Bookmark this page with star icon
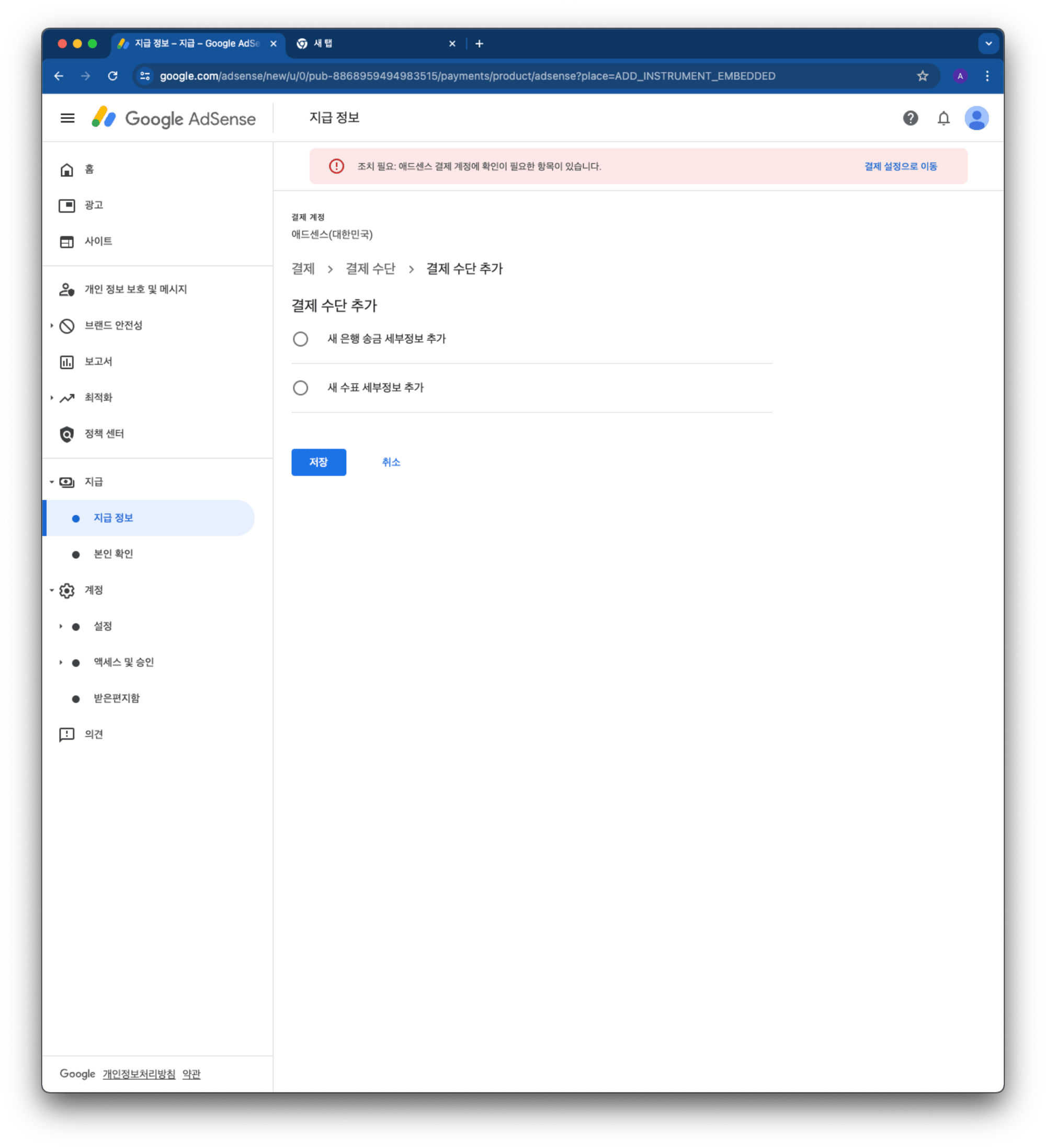The height and width of the screenshot is (1148, 1046). 923,76
